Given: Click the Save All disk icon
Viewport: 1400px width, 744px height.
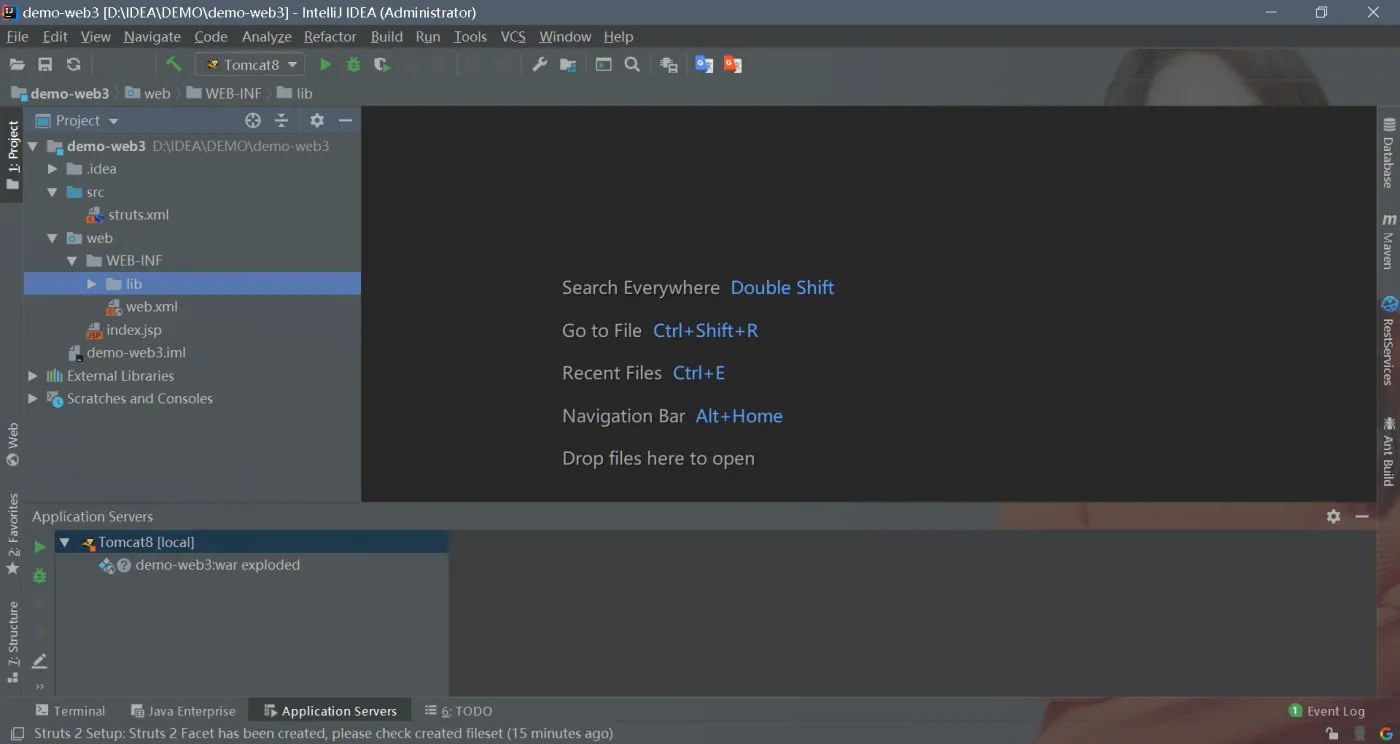Looking at the screenshot, I should point(45,64).
